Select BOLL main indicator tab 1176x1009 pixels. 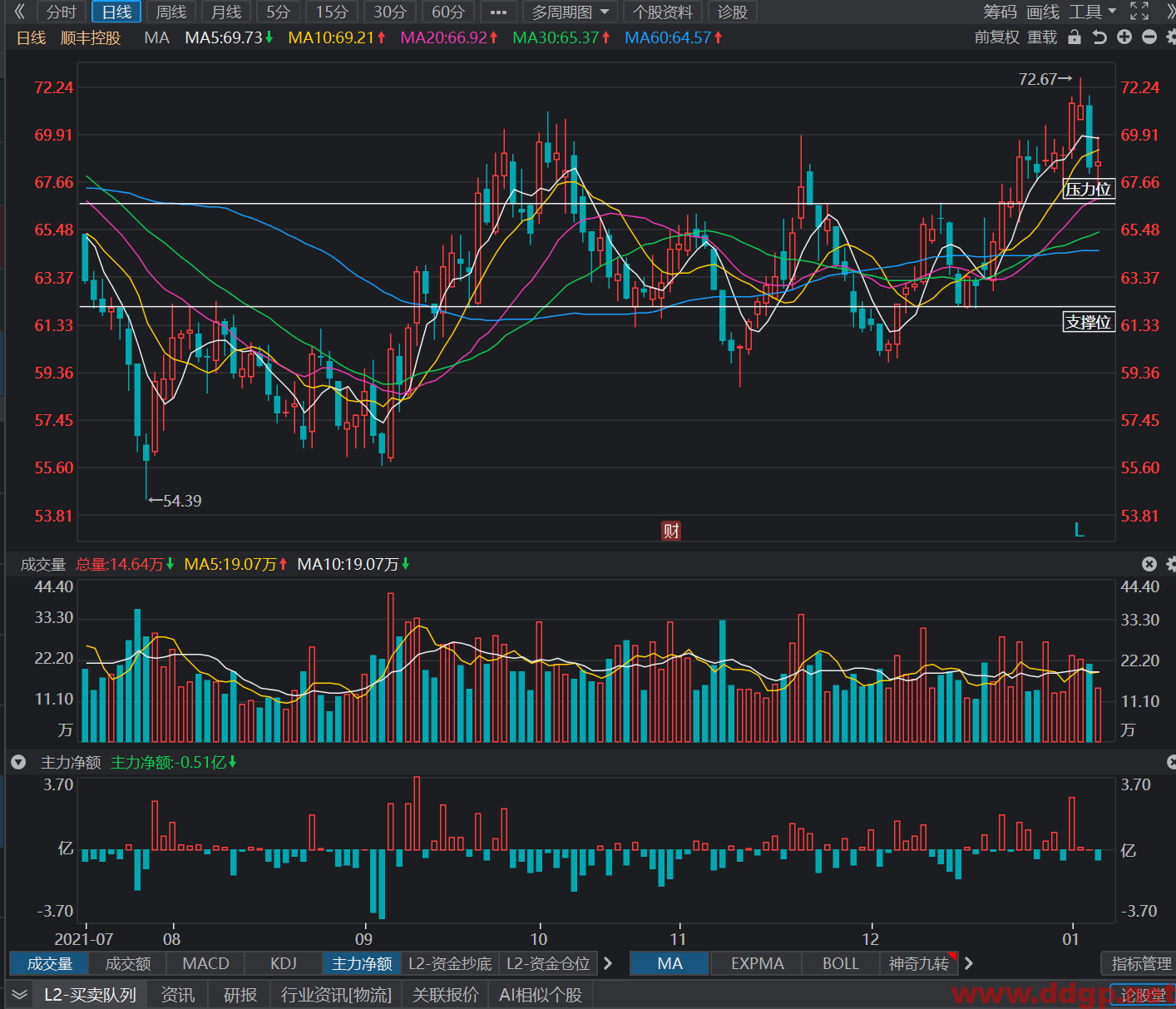click(x=841, y=963)
